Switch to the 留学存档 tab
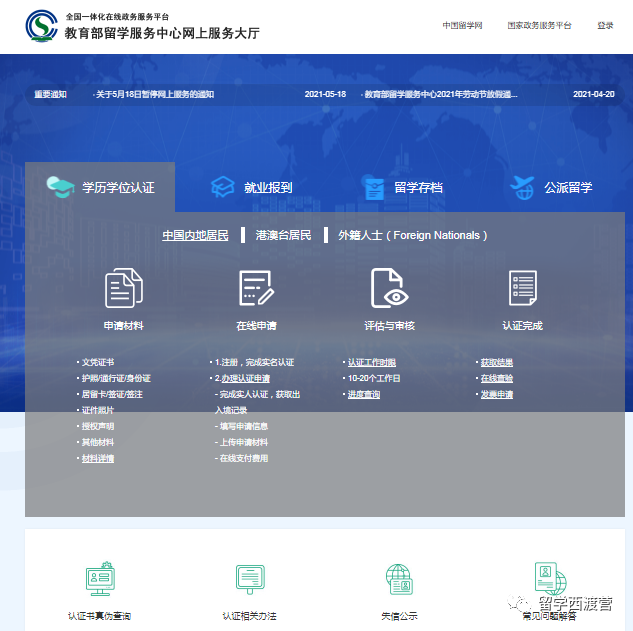 [404, 188]
